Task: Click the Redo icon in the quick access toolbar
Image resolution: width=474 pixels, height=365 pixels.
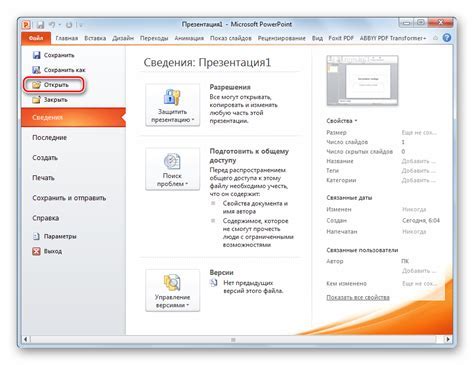Action: 69,25
